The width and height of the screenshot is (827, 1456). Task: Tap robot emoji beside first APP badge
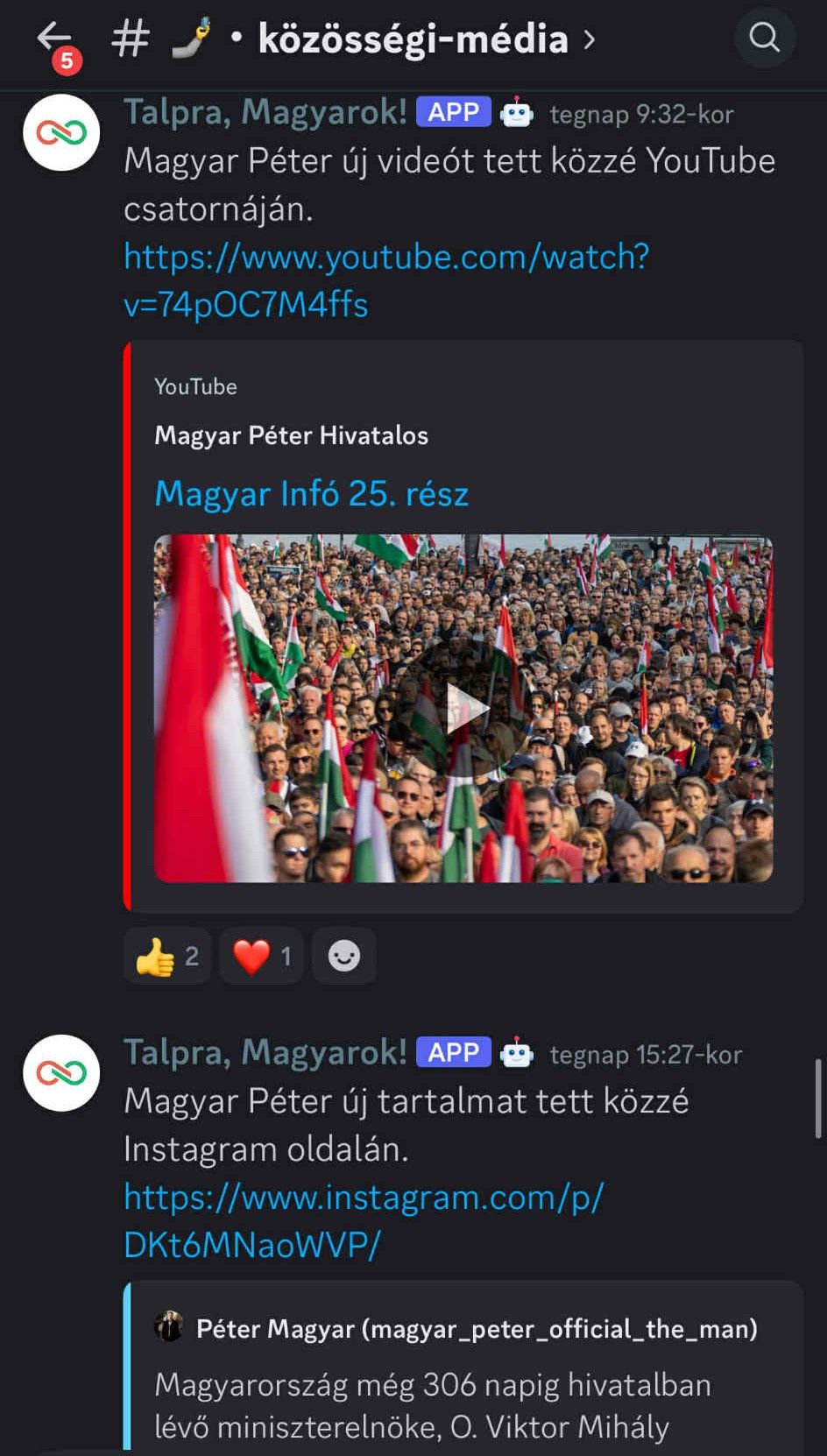[517, 113]
